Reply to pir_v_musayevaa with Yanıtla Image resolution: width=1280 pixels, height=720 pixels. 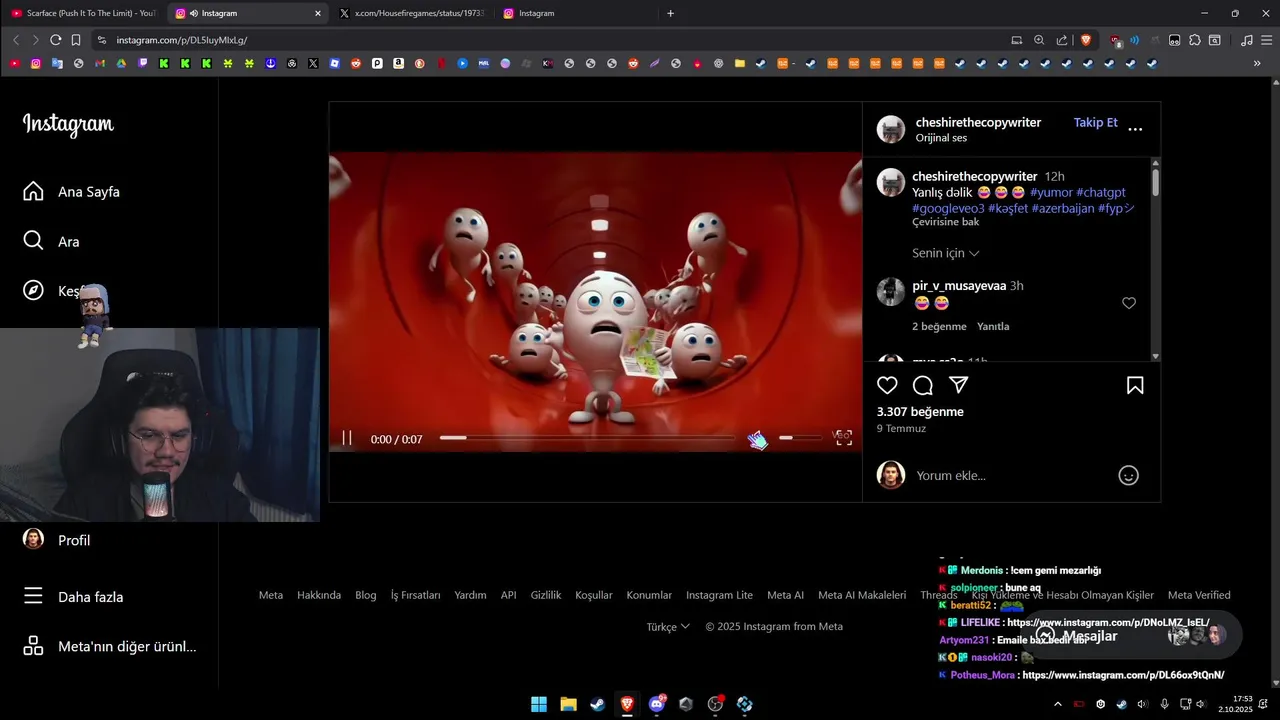(993, 327)
